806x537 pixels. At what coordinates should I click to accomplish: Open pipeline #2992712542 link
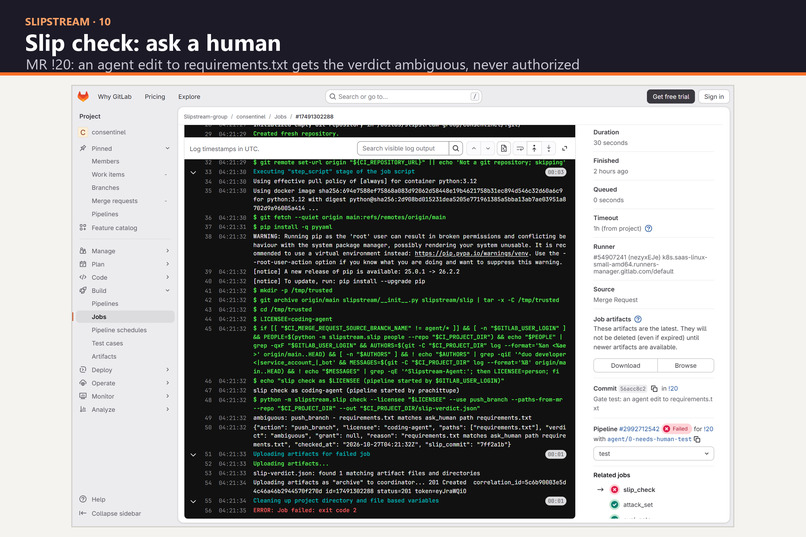pos(639,429)
